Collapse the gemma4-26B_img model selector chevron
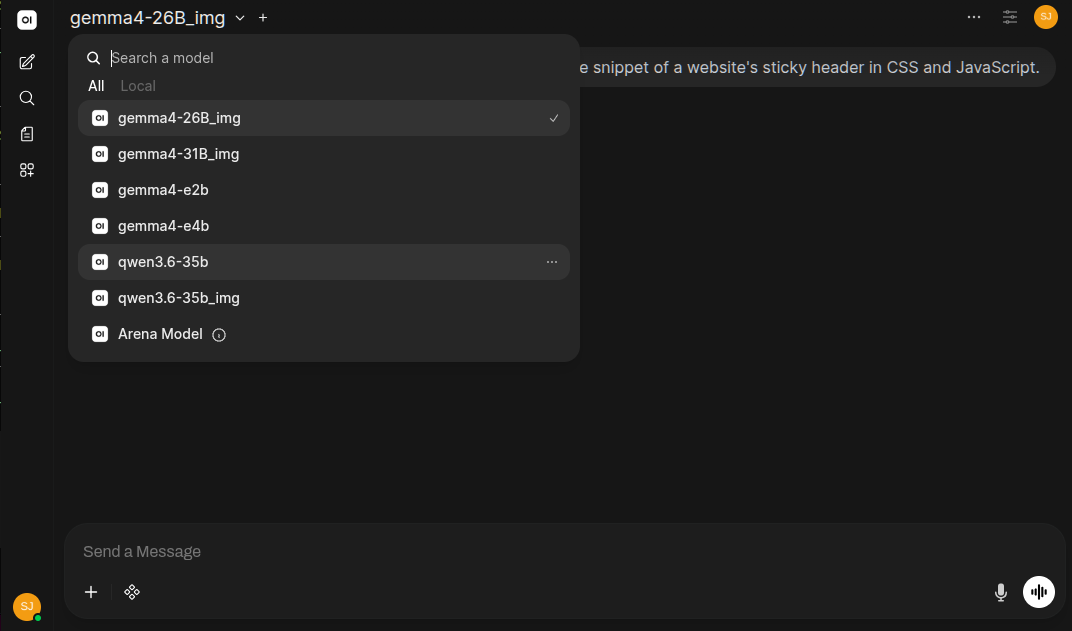Image resolution: width=1072 pixels, height=631 pixels. (x=240, y=18)
